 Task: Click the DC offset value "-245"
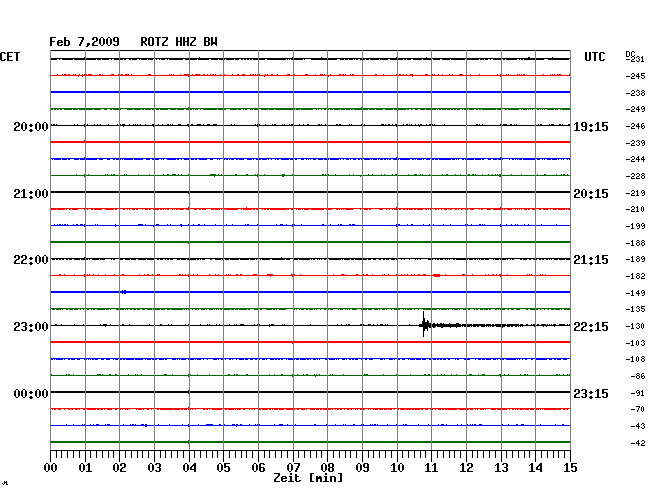tap(635, 76)
